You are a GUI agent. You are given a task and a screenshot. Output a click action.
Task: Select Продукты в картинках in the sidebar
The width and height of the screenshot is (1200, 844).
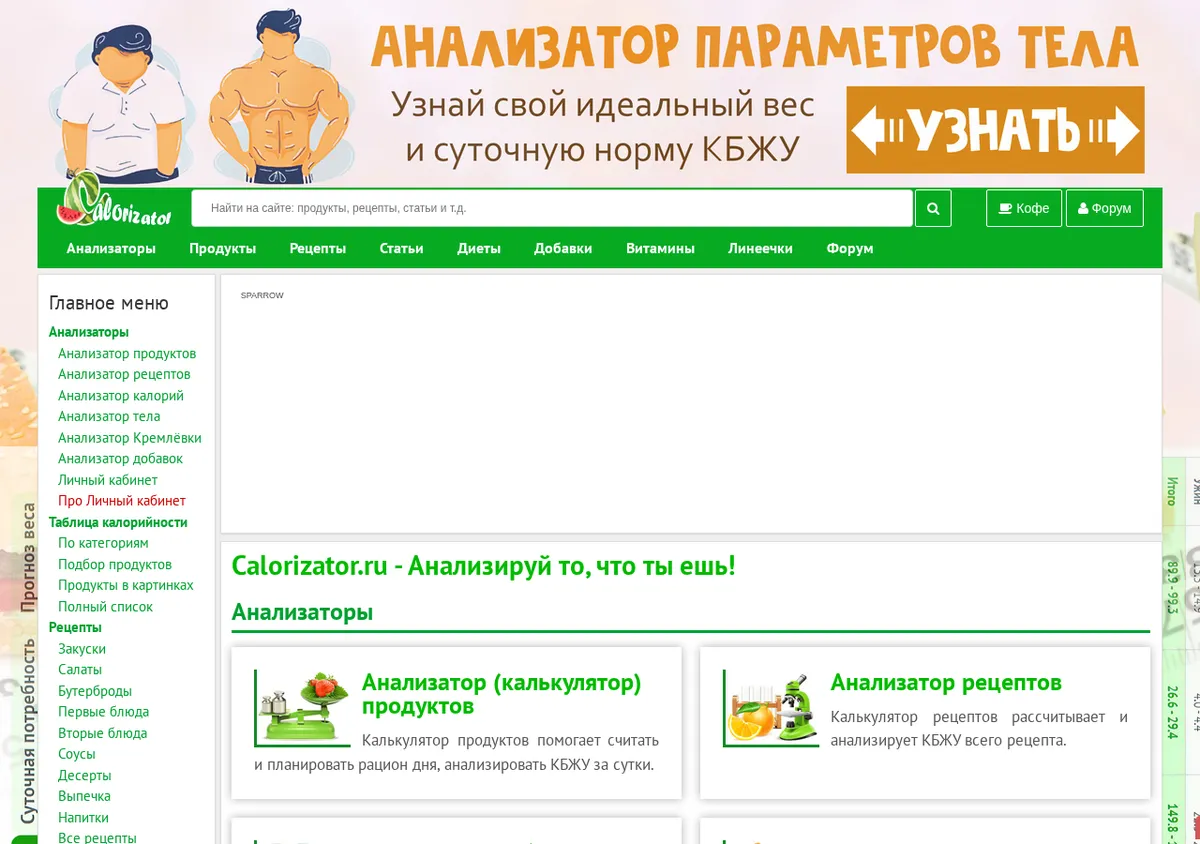click(126, 585)
